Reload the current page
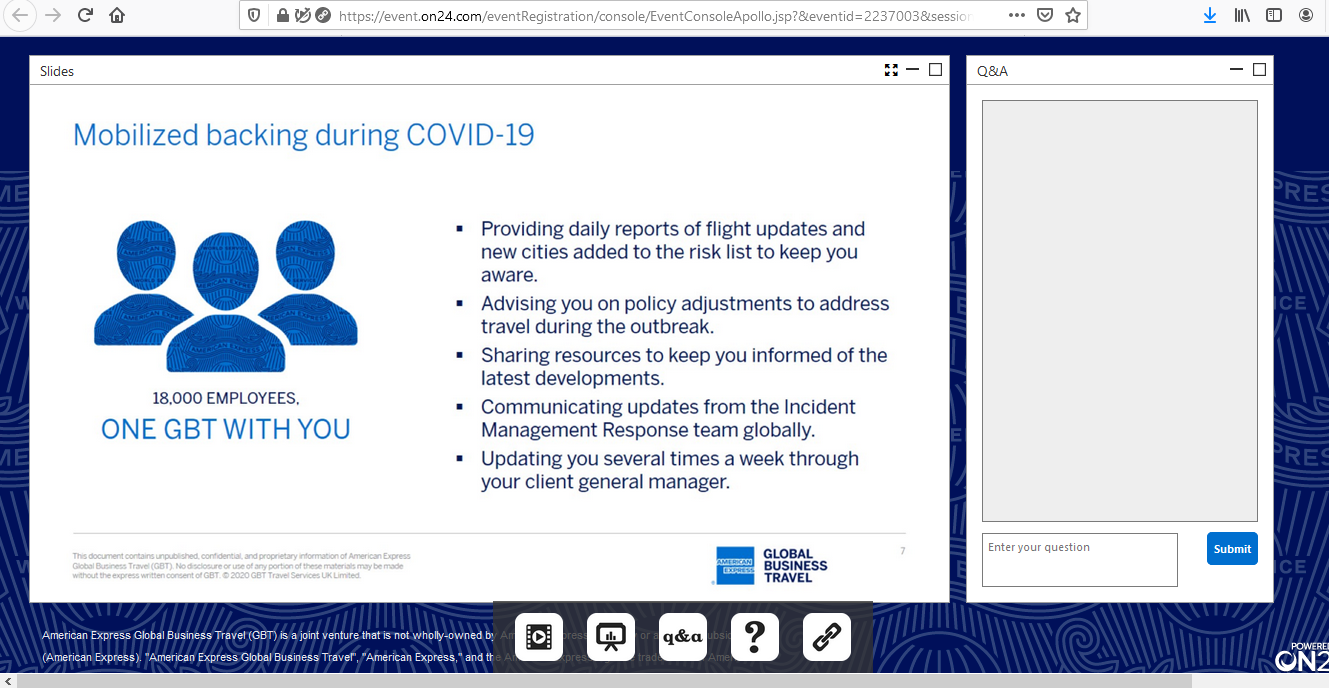Screen dimensions: 1329x688 click(x=85, y=16)
